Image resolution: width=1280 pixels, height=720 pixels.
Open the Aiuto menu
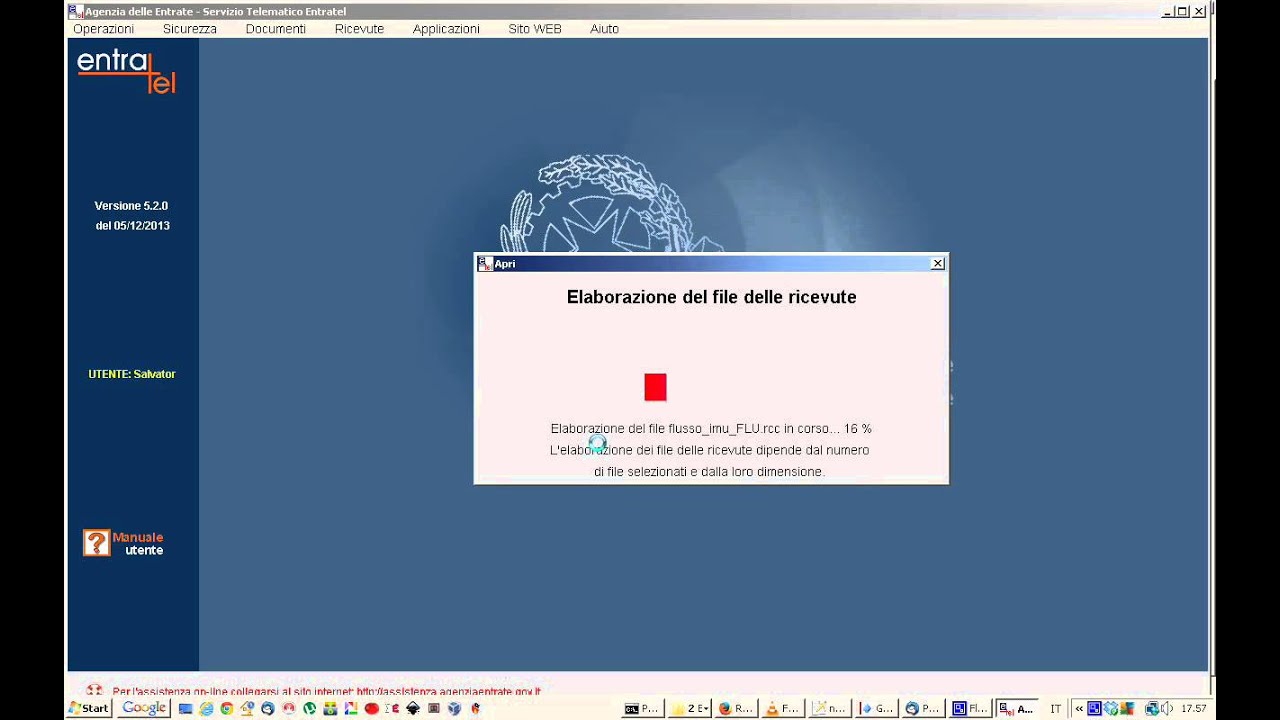point(604,29)
